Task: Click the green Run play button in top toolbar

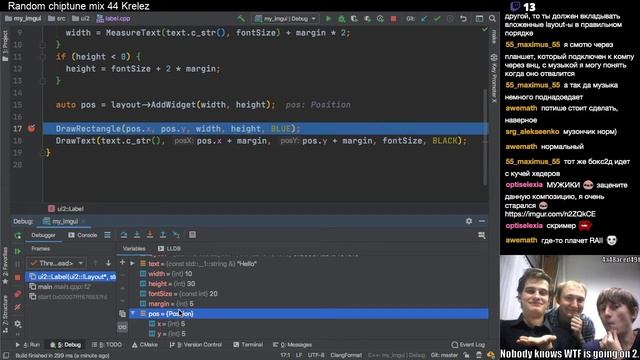Action: (328, 18)
